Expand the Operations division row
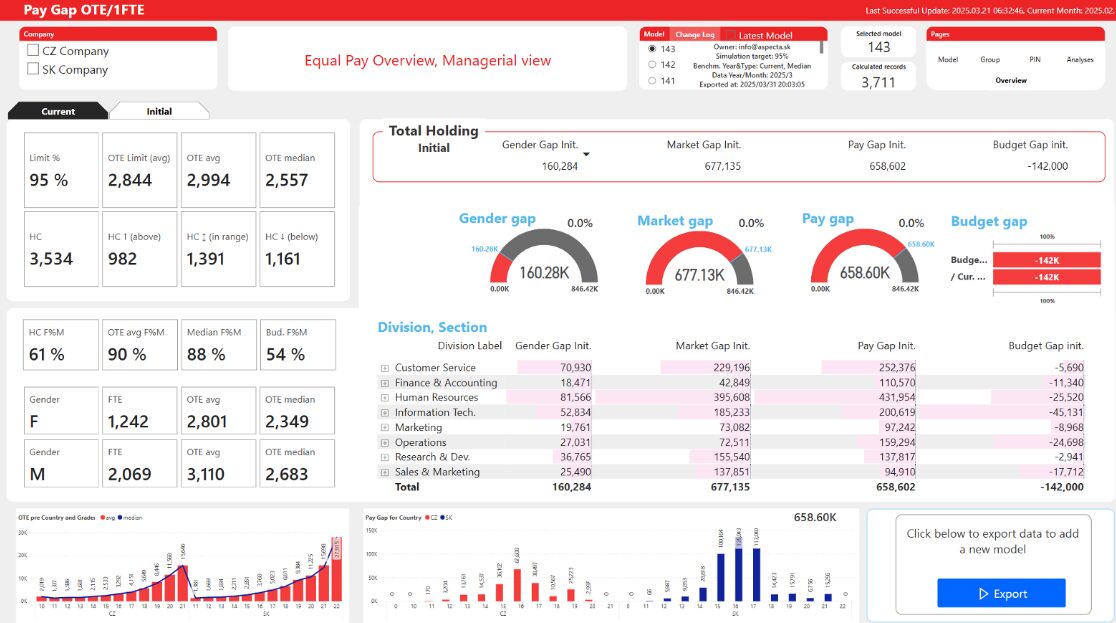This screenshot has width=1116, height=623. [x=384, y=443]
